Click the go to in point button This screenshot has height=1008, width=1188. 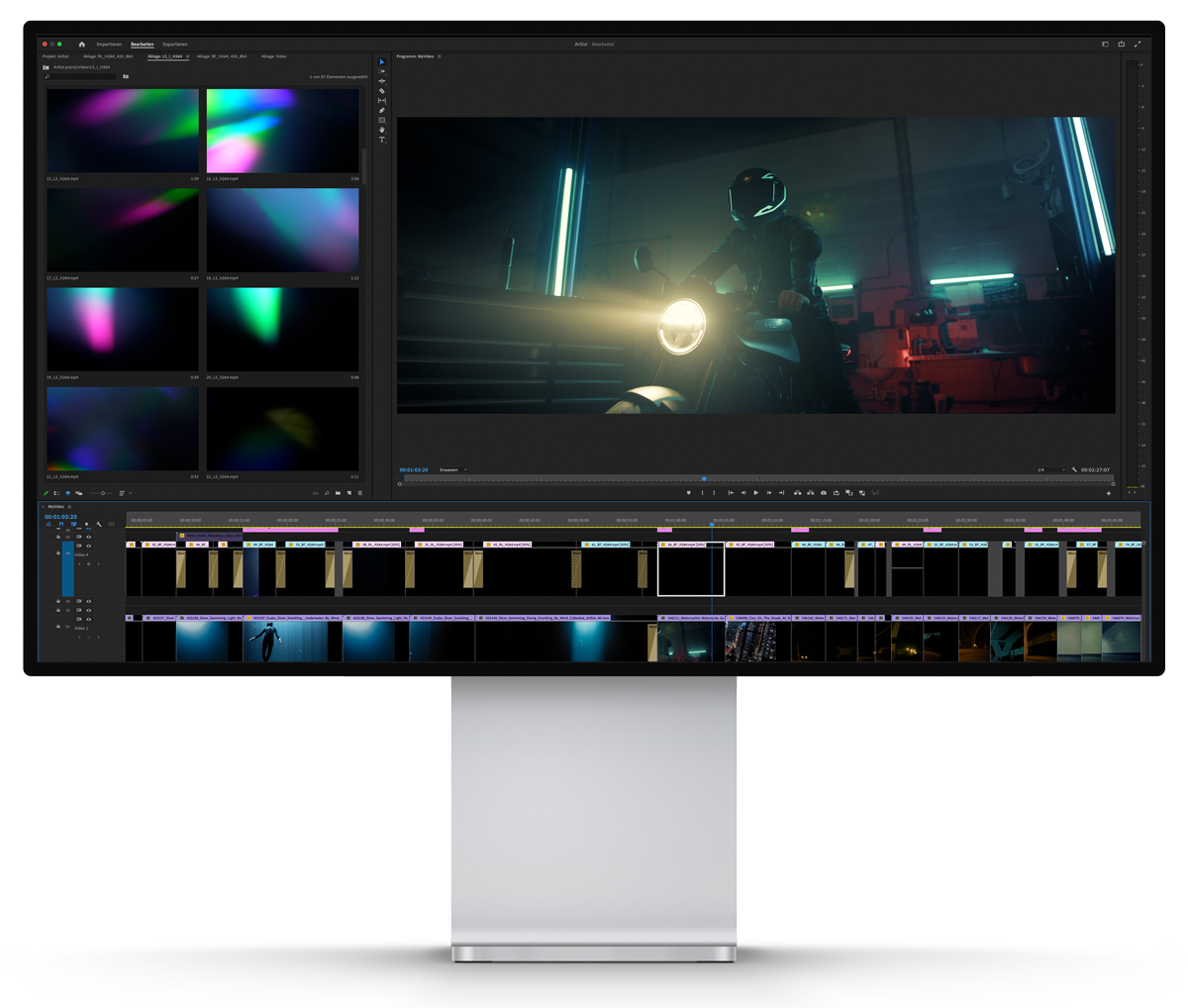[x=731, y=493]
